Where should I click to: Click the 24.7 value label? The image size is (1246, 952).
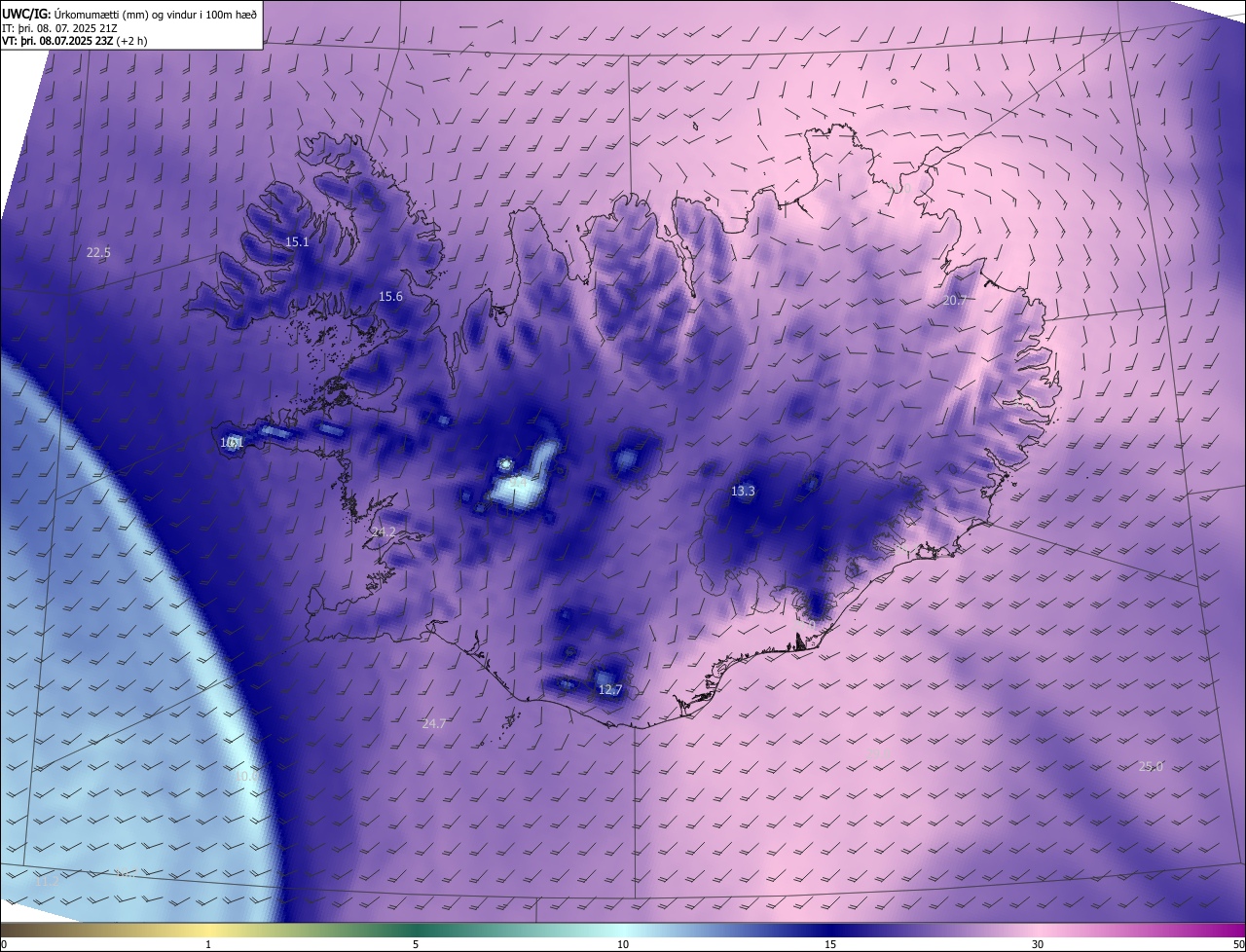pyautogui.click(x=434, y=723)
